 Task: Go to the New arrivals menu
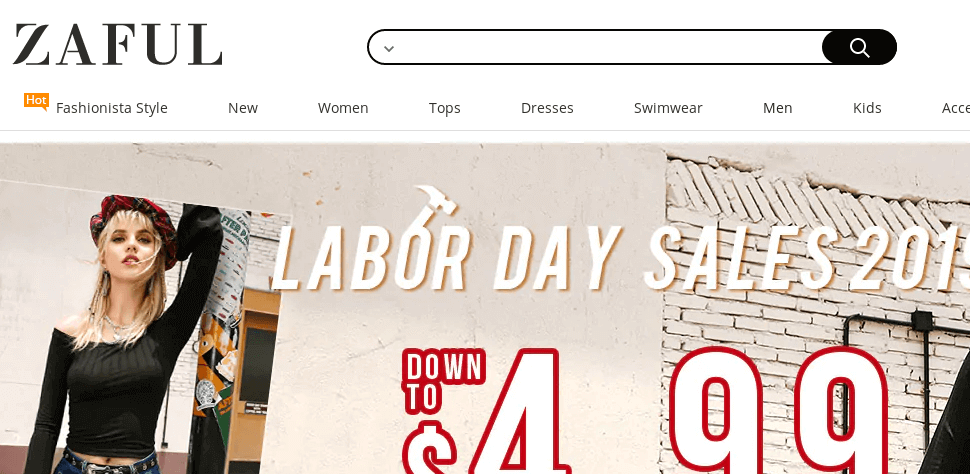coord(242,108)
